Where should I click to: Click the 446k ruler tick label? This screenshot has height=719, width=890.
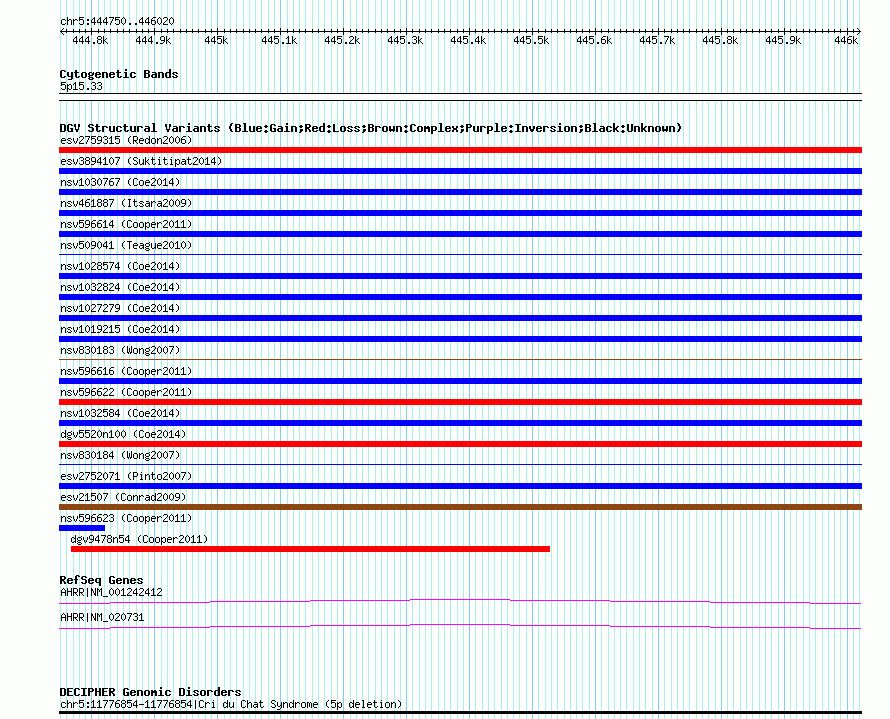(x=846, y=40)
